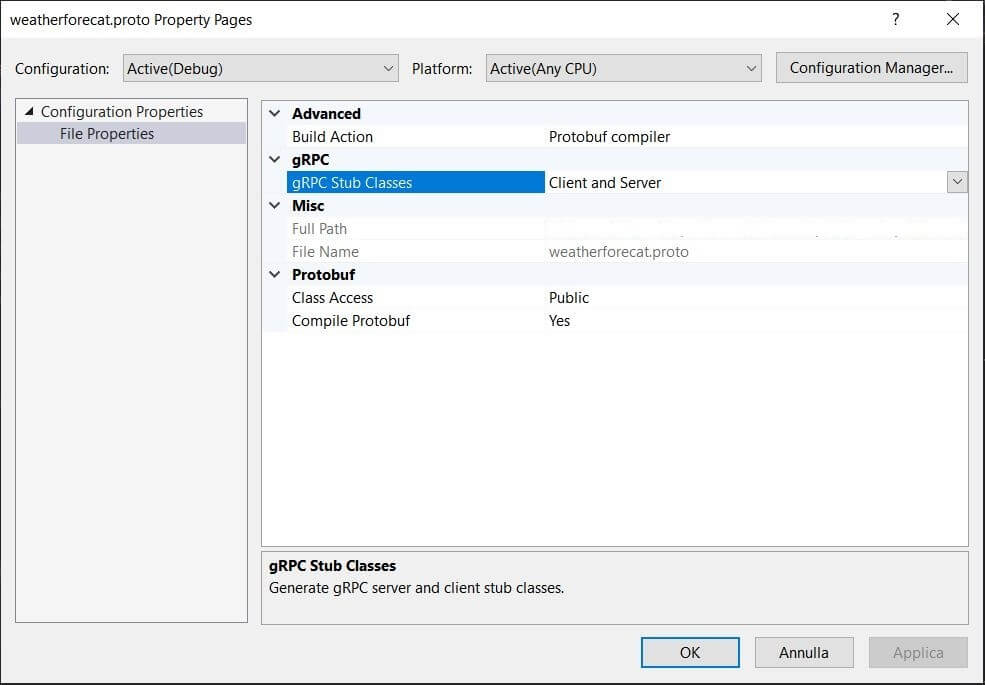This screenshot has height=685, width=985.
Task: Click the Compile Protobuf Yes value
Action: 559,321
